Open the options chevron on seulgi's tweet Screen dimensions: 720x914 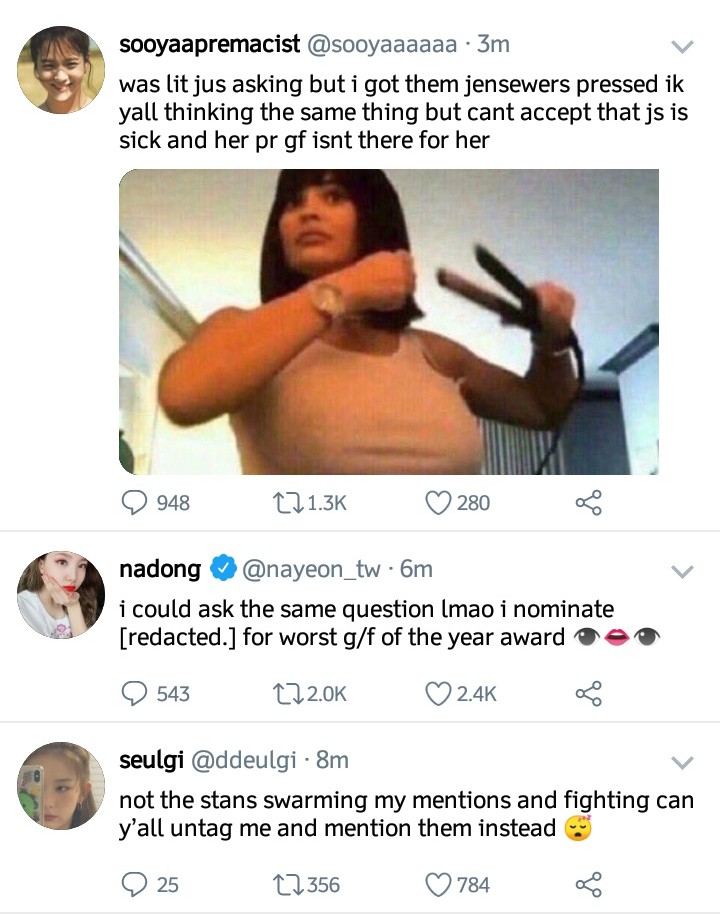(682, 762)
